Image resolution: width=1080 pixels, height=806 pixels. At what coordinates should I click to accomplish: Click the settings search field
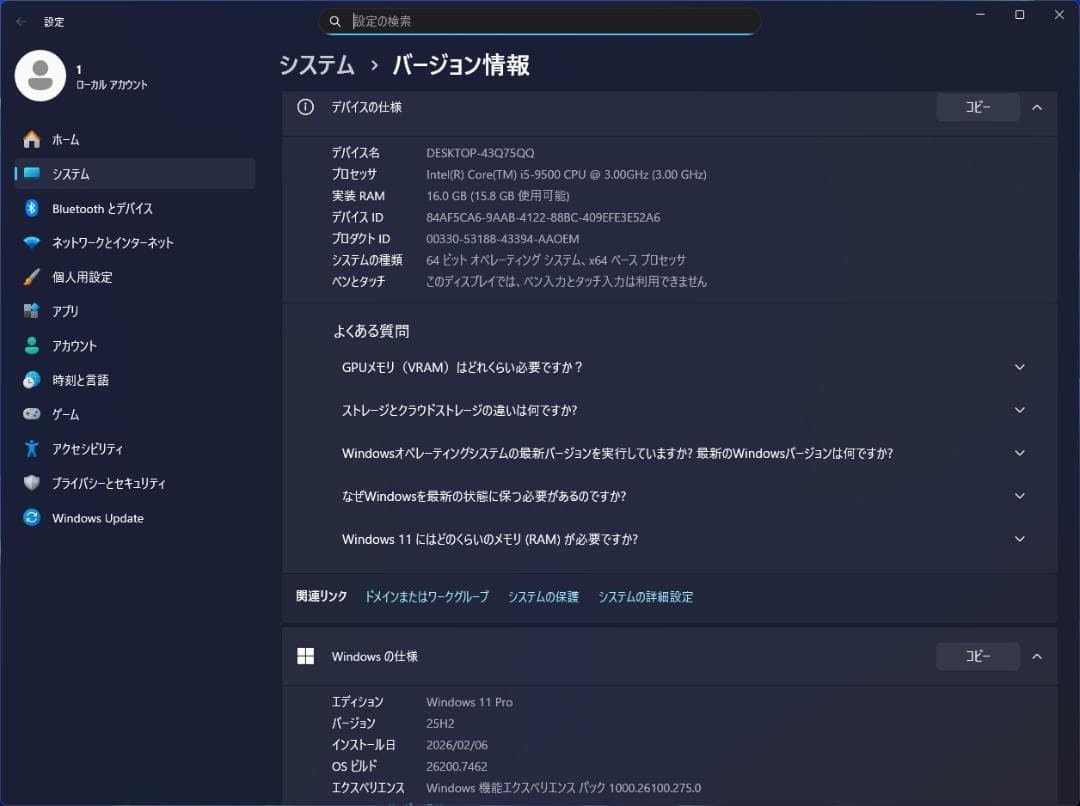click(541, 20)
